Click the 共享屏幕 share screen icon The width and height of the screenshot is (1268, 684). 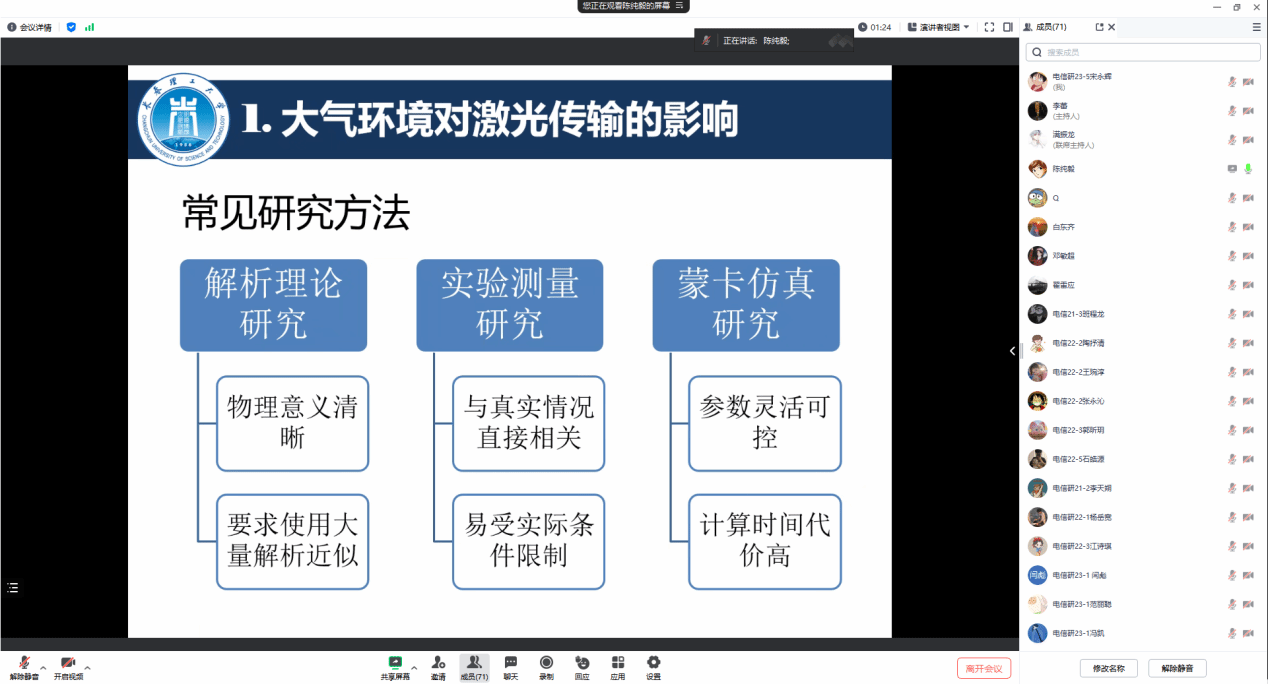[395, 666]
